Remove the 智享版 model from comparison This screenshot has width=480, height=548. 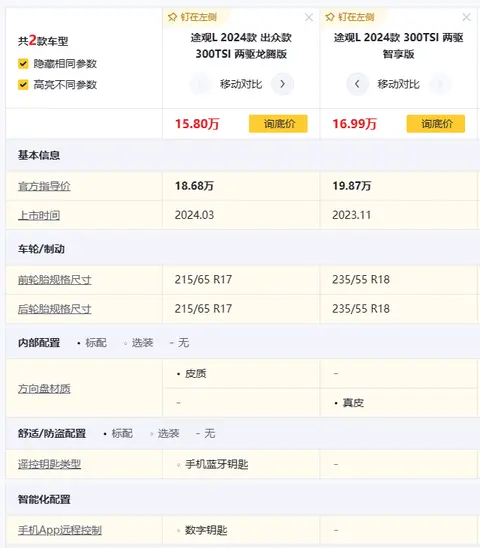coord(466,17)
